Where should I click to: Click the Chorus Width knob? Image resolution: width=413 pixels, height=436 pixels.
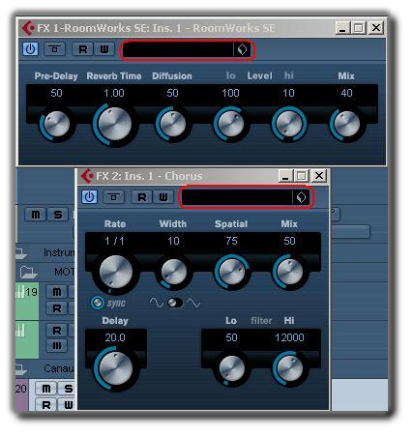click(174, 272)
